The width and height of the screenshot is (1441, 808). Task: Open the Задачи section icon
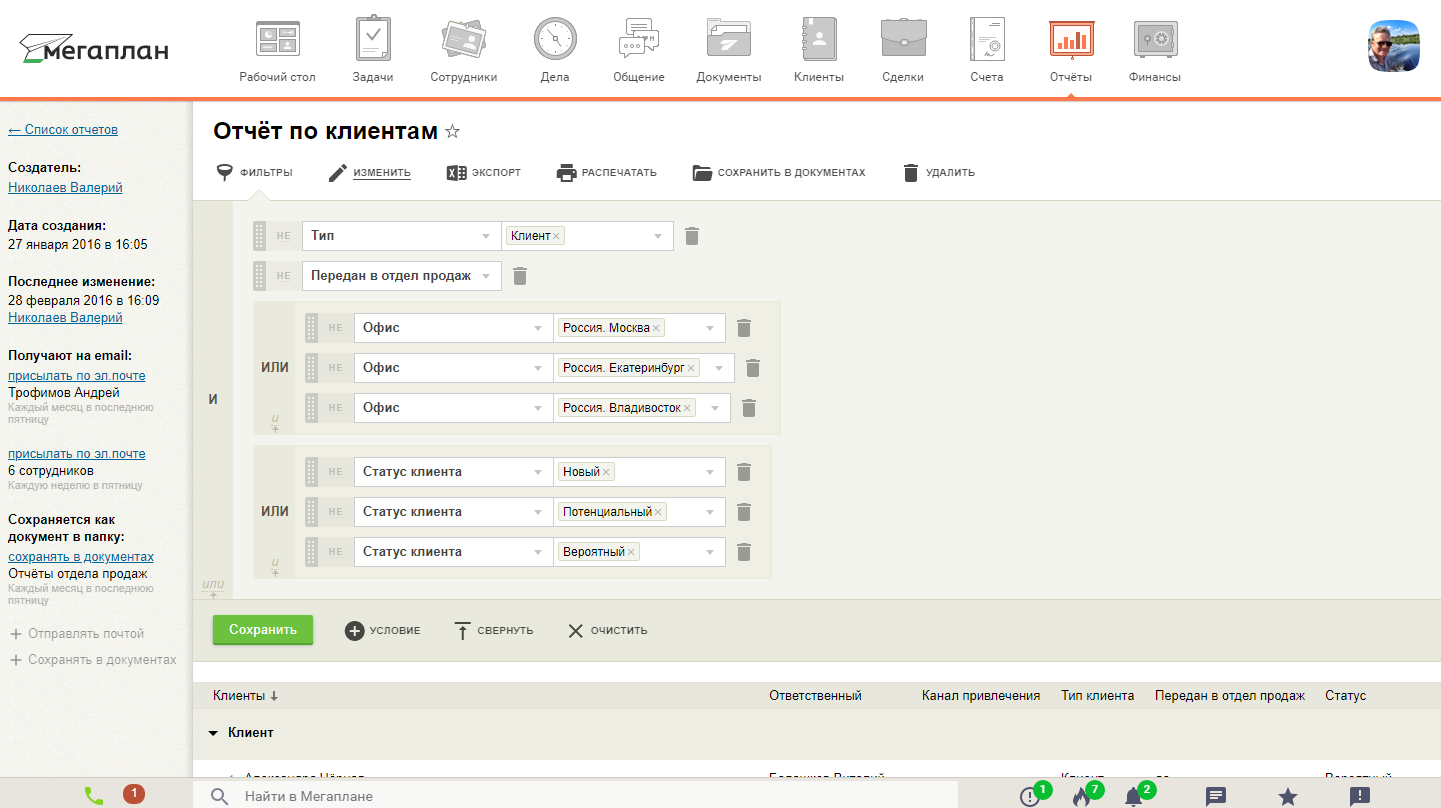coord(372,40)
